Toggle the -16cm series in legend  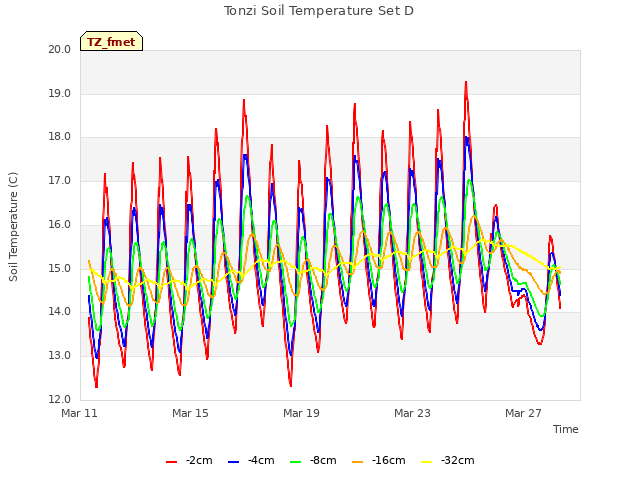(x=379, y=461)
